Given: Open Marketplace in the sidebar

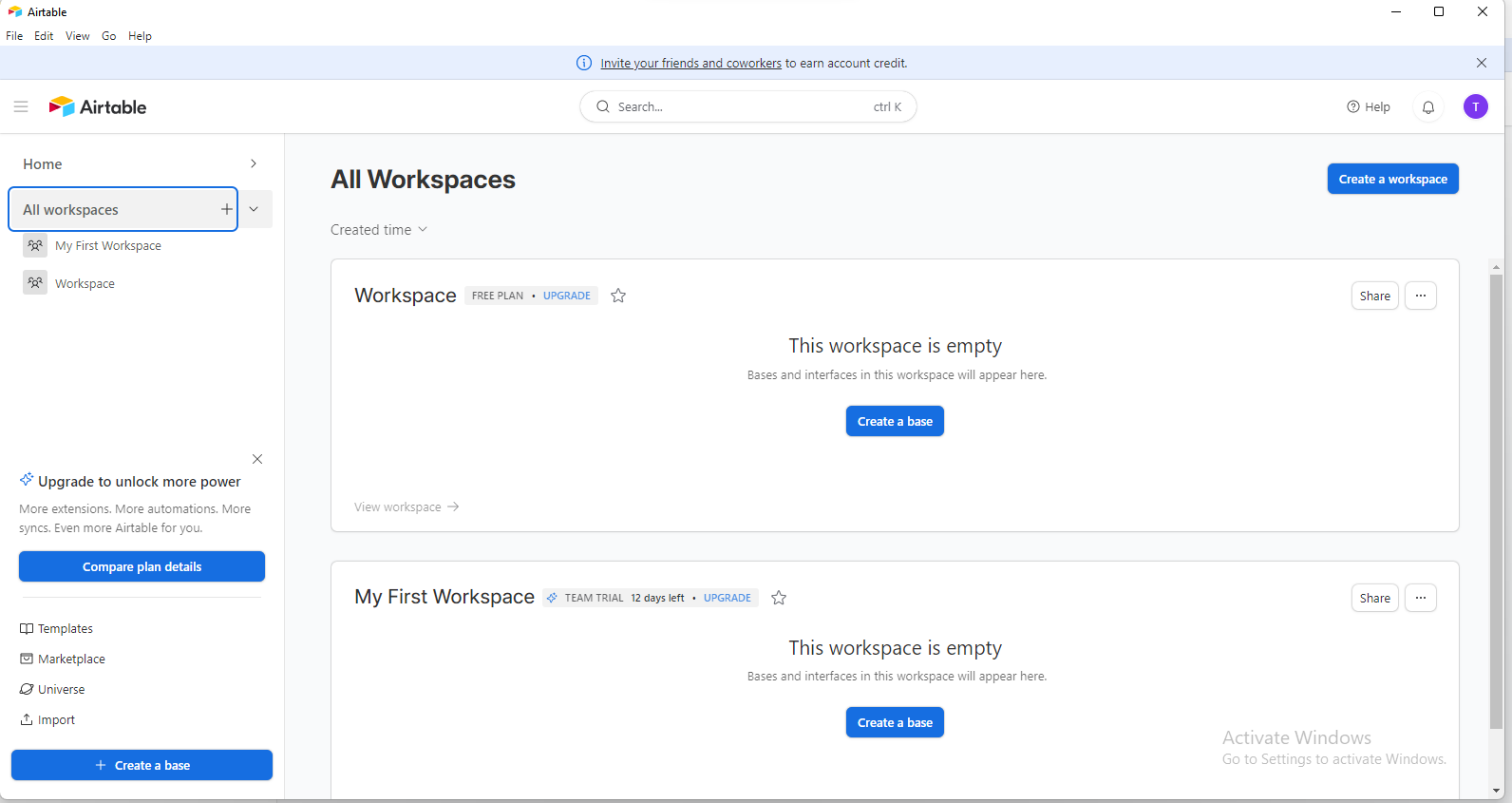Looking at the screenshot, I should pos(63,660).
